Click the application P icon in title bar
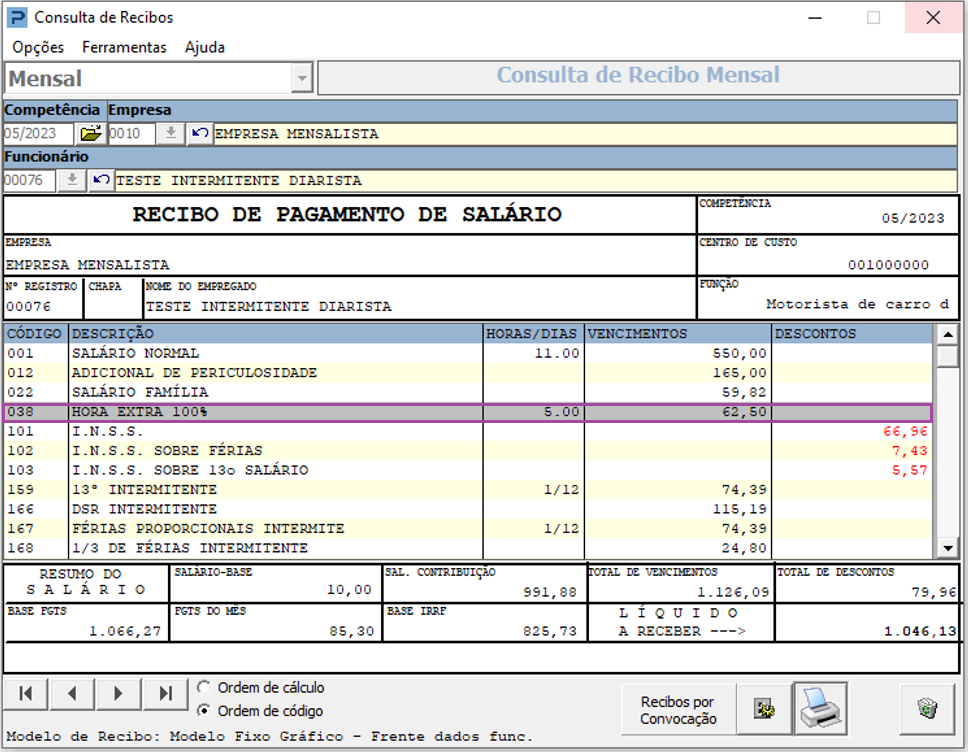The height and width of the screenshot is (752, 968). click(x=17, y=17)
